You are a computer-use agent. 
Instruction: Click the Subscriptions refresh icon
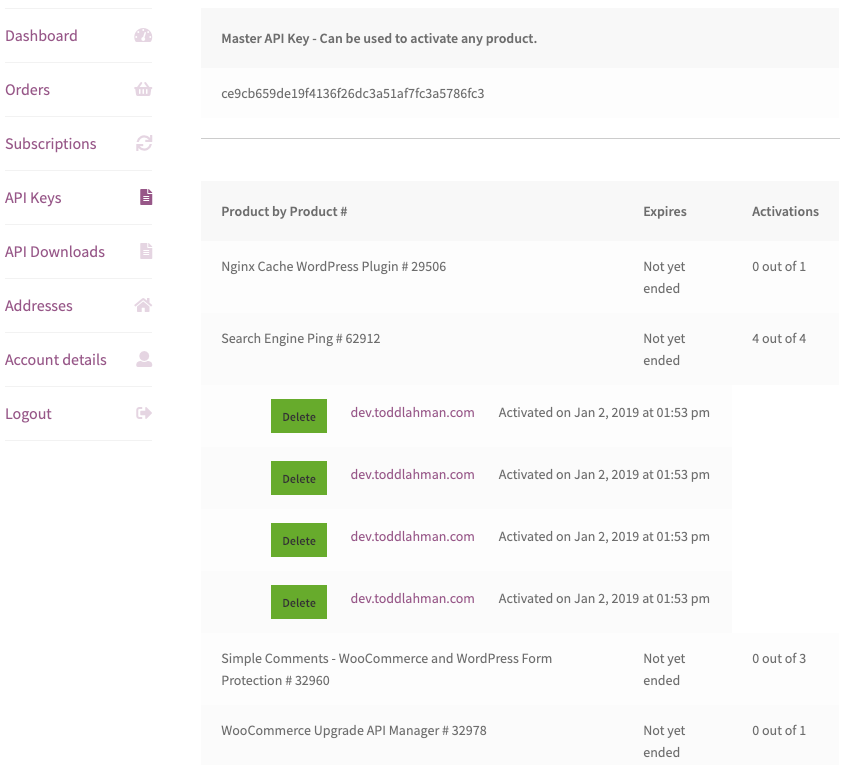pyautogui.click(x=143, y=143)
